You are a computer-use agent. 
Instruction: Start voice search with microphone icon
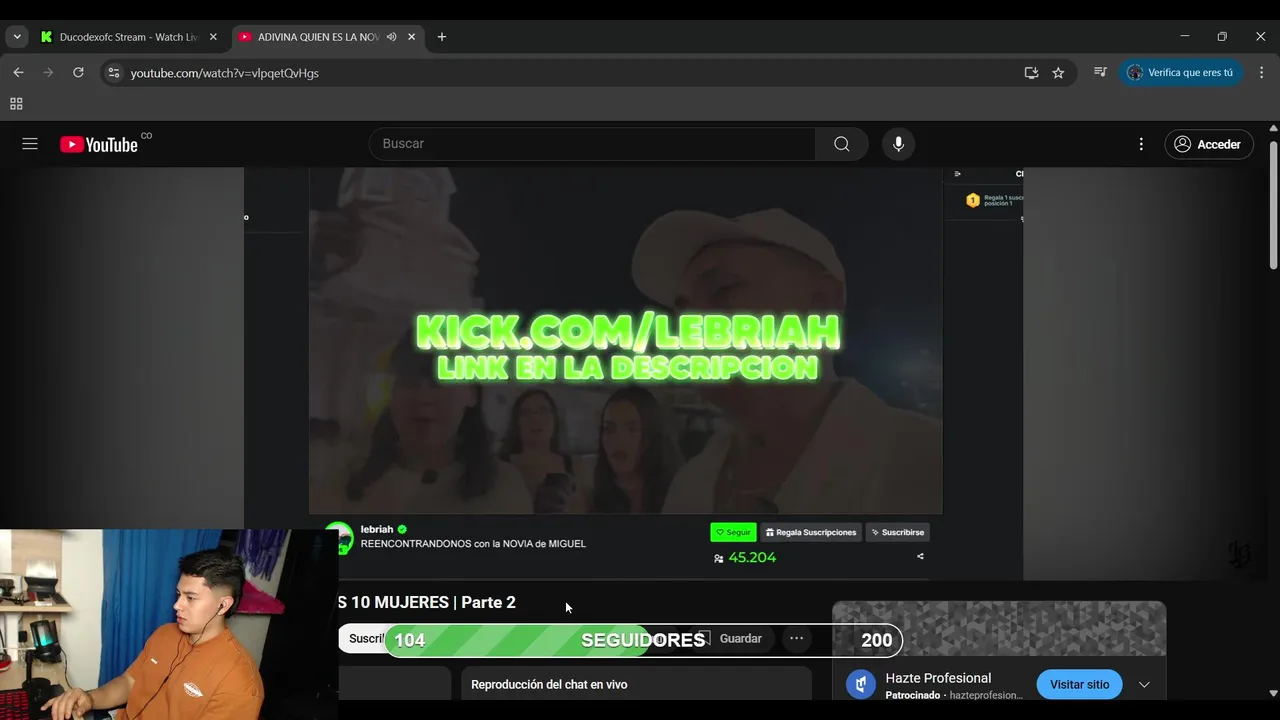point(898,144)
